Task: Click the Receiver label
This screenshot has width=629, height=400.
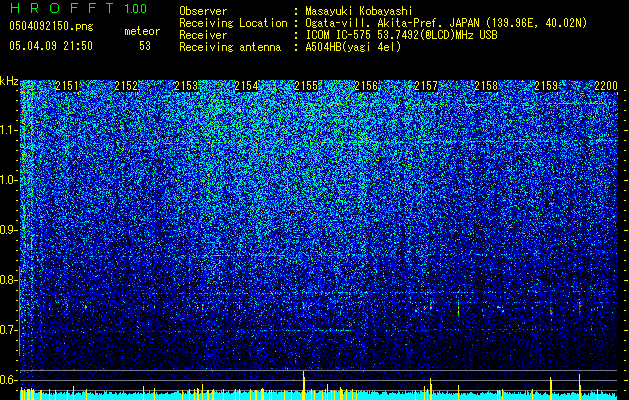Action: tap(203, 35)
